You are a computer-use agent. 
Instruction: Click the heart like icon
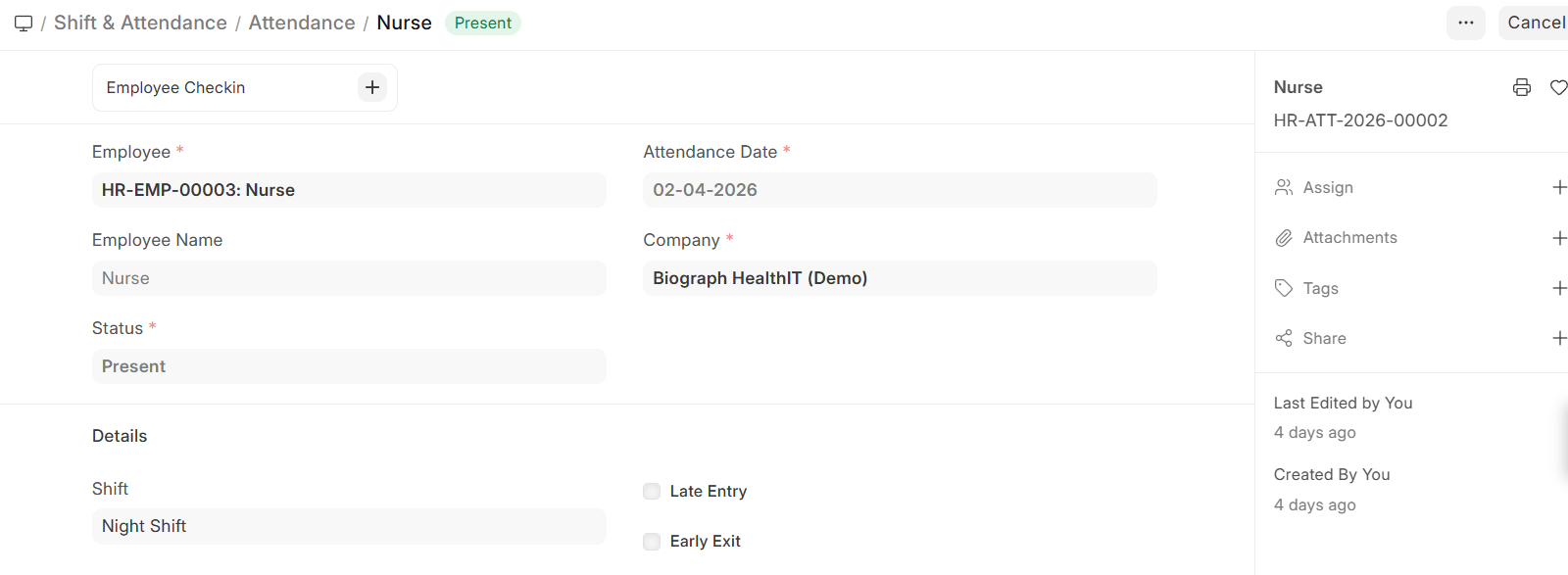pyautogui.click(x=1558, y=87)
